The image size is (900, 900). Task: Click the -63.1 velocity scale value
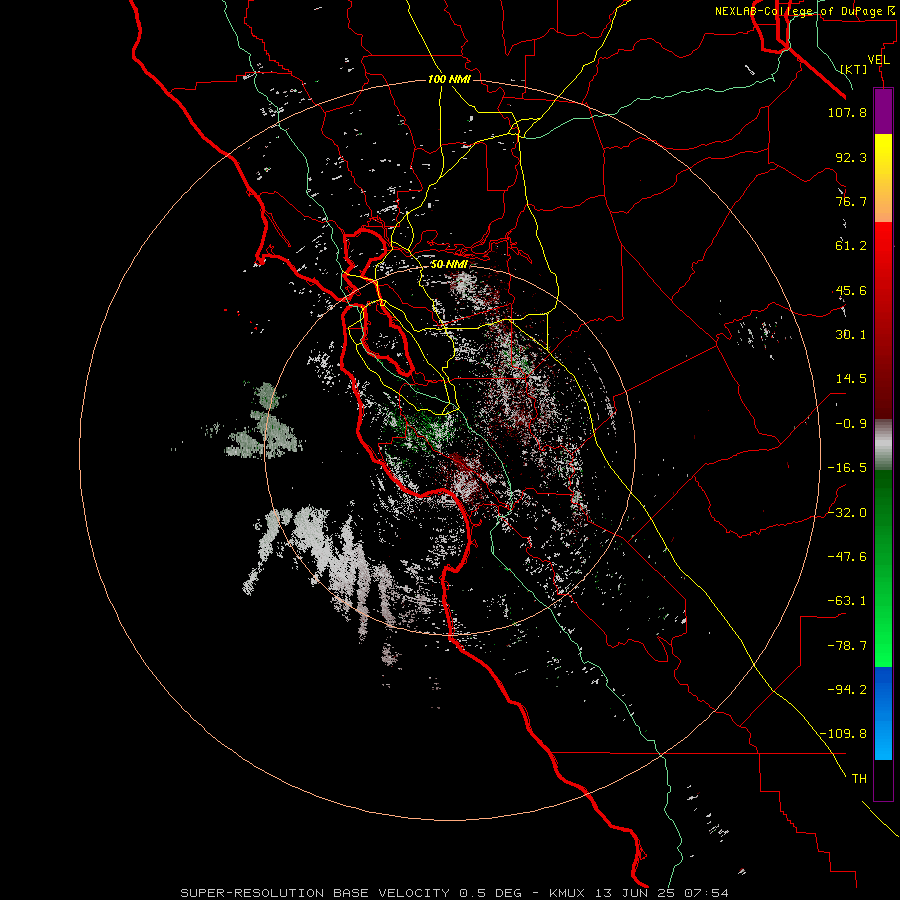pyautogui.click(x=847, y=601)
